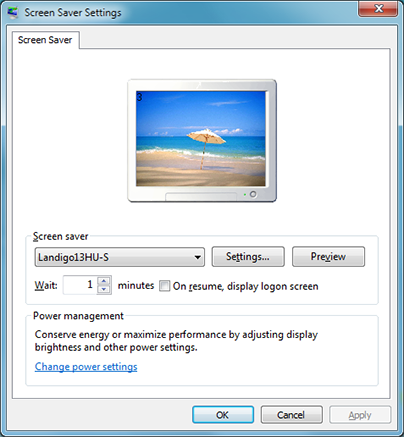Focus the Wait minutes number field
404x437 pixels.
pos(80,285)
